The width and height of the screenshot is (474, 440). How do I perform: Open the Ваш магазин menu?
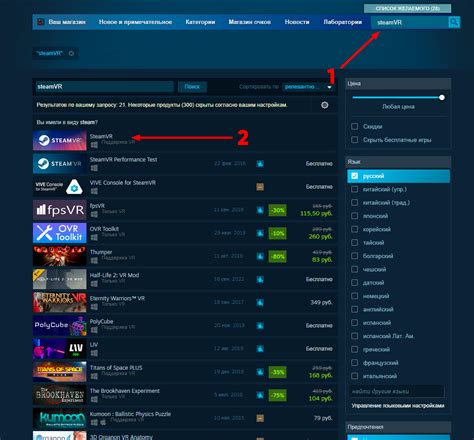pyautogui.click(x=67, y=22)
